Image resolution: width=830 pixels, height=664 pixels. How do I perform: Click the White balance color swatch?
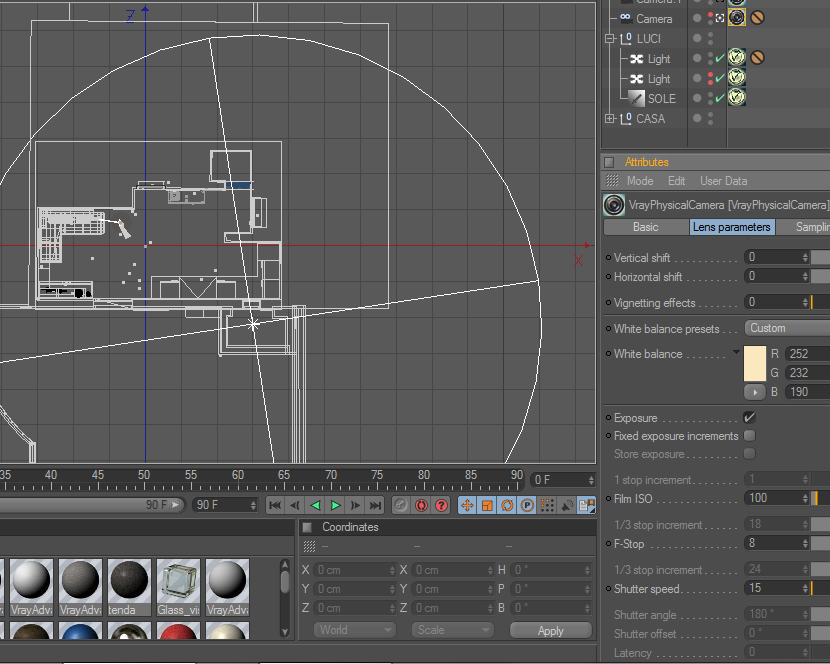point(755,362)
